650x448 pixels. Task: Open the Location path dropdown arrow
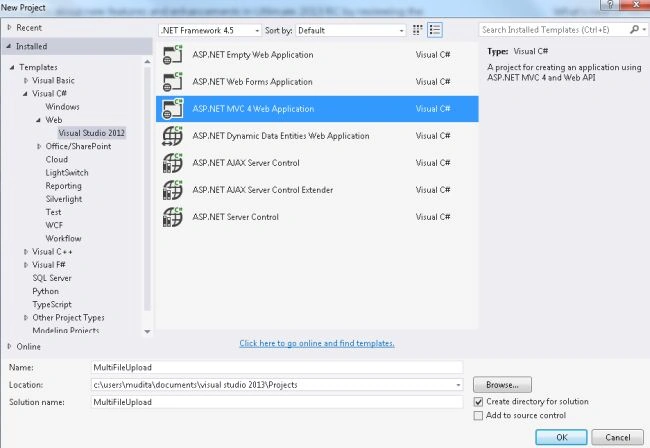[458, 385]
